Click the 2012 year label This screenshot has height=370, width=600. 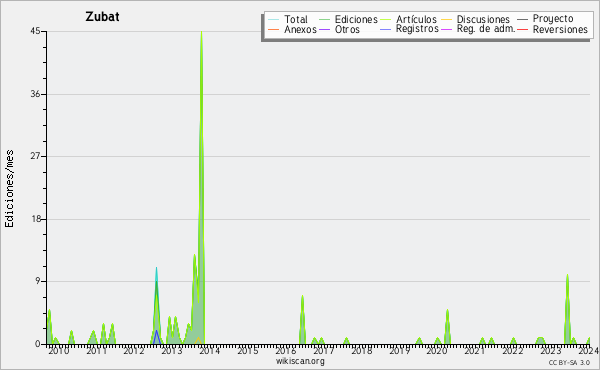coord(134,350)
